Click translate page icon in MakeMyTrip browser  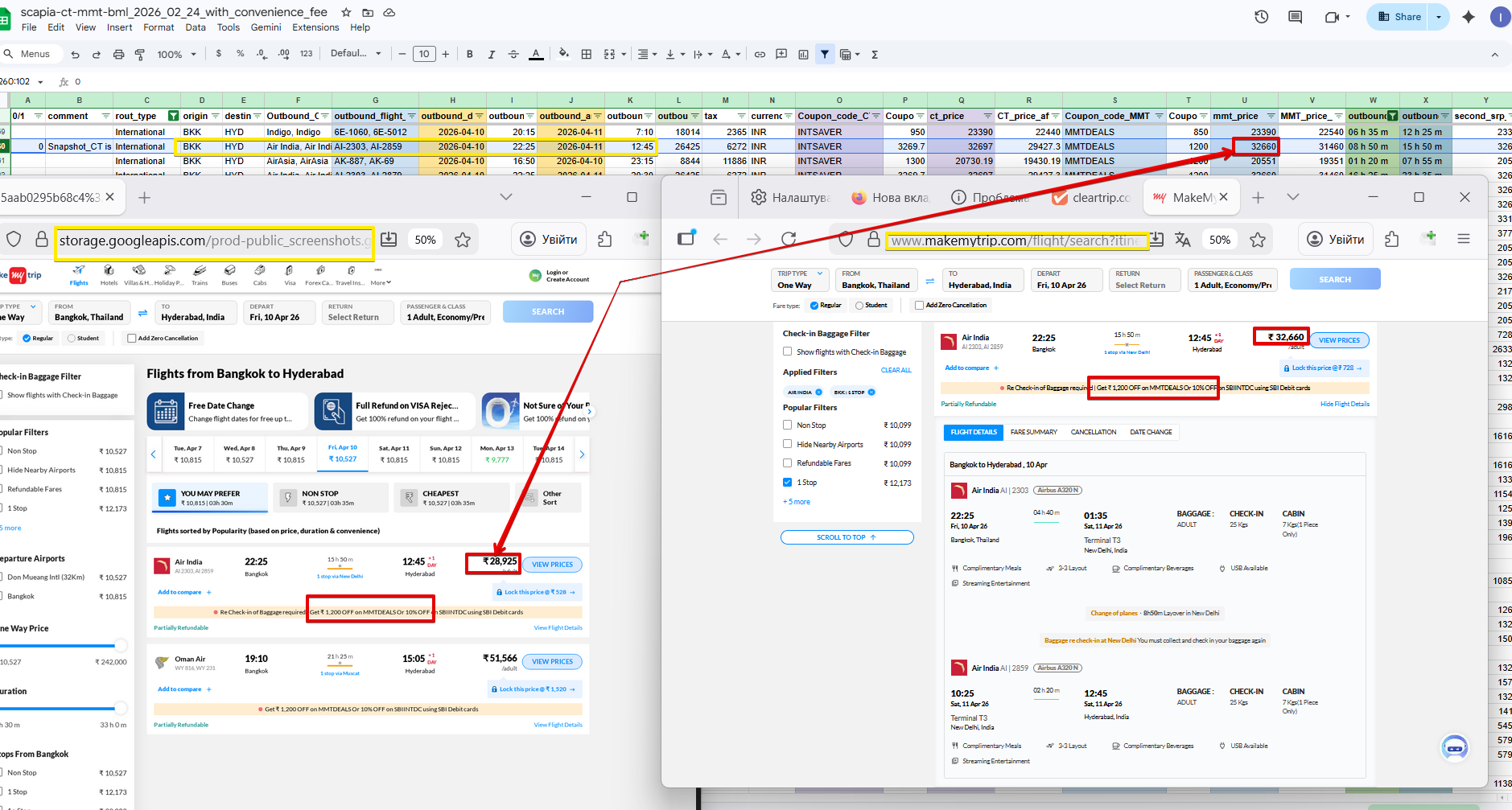[1183, 239]
